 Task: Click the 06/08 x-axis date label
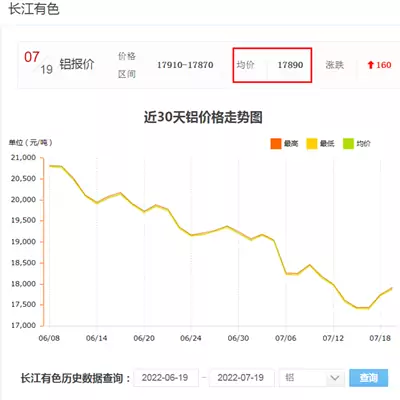point(49,338)
